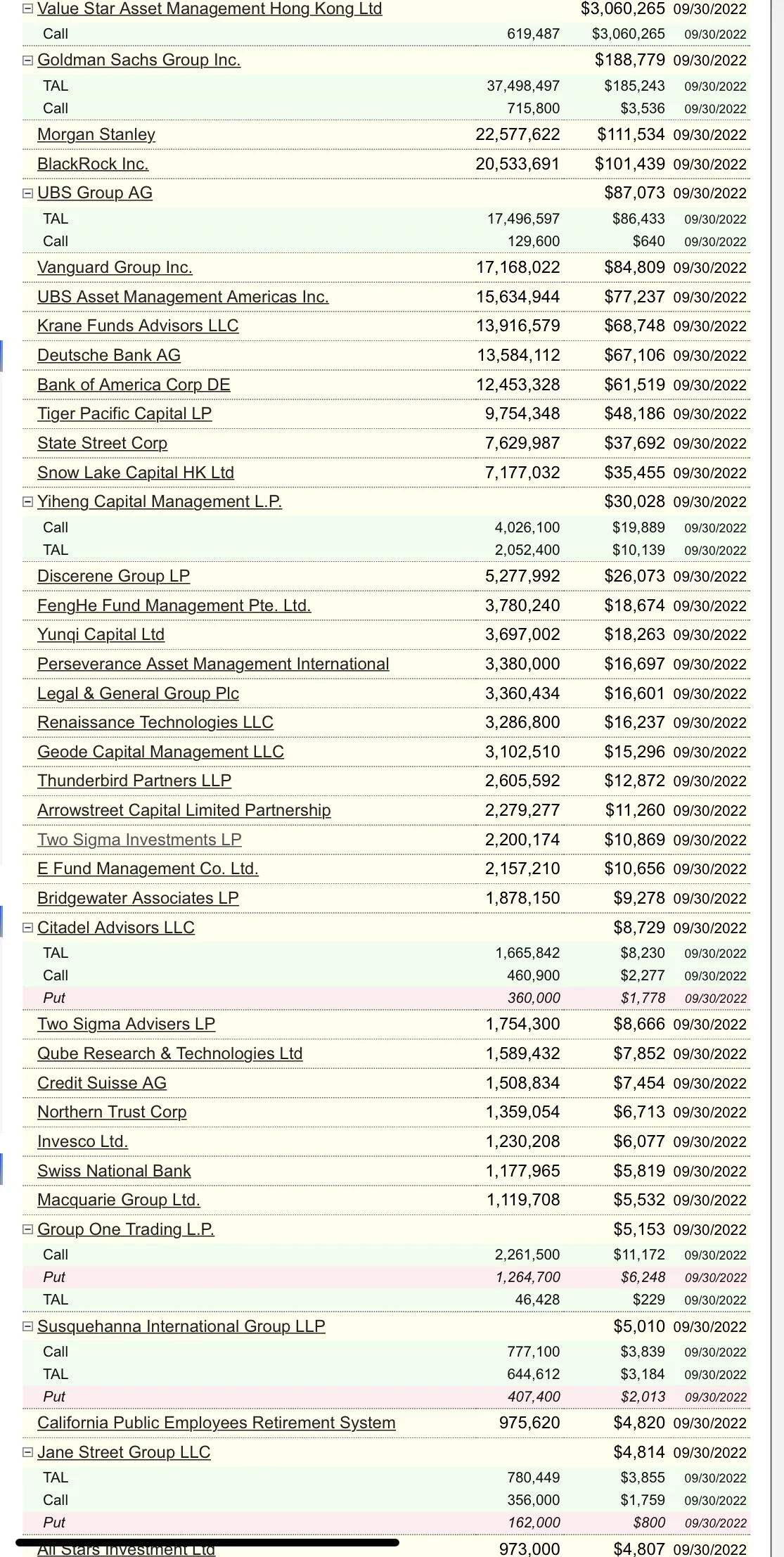Select Yiheng Call shares 4,026,100
The height and width of the screenshot is (1557, 784).
tap(527, 527)
